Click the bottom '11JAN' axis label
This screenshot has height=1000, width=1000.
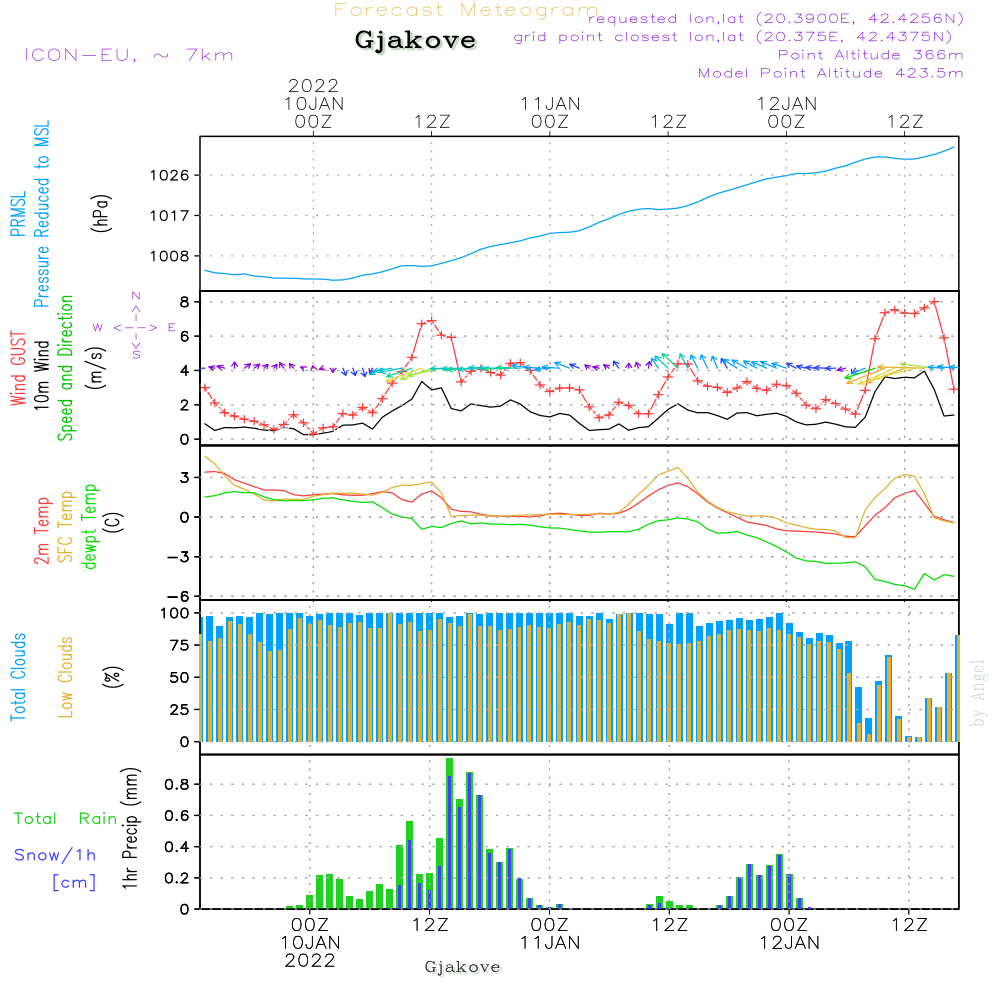click(x=550, y=943)
